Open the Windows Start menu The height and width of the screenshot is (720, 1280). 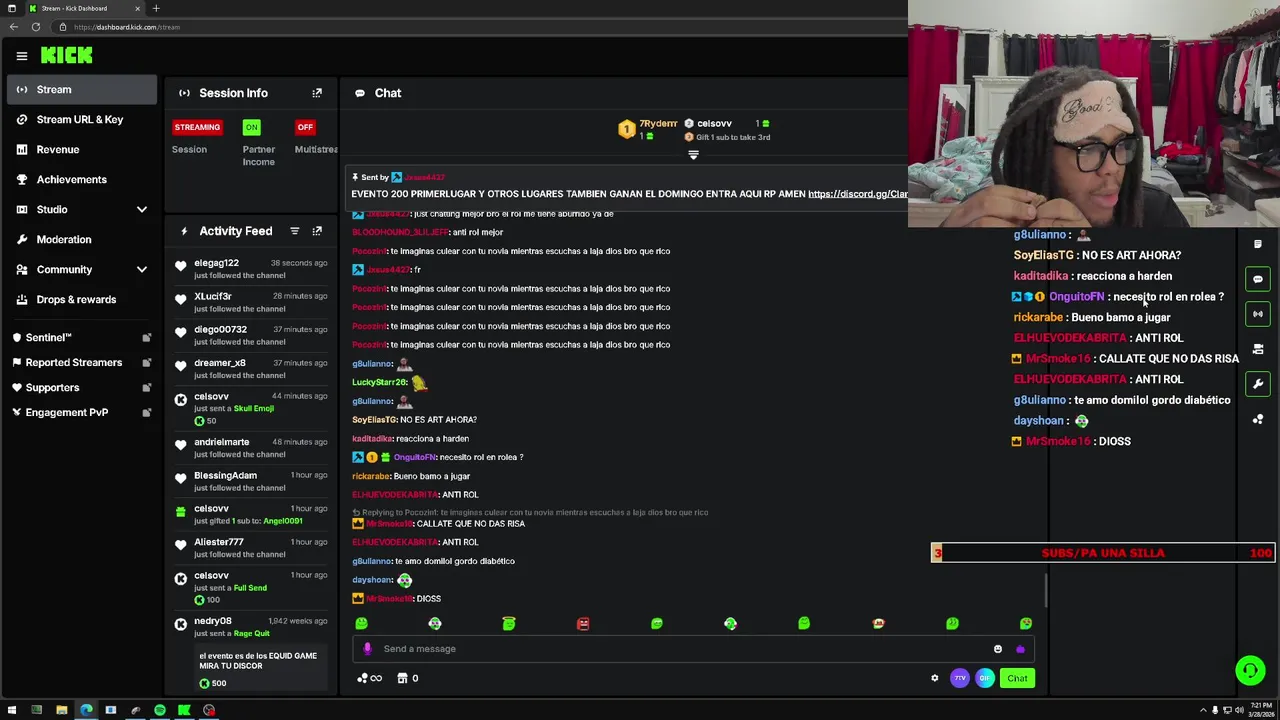click(x=12, y=710)
